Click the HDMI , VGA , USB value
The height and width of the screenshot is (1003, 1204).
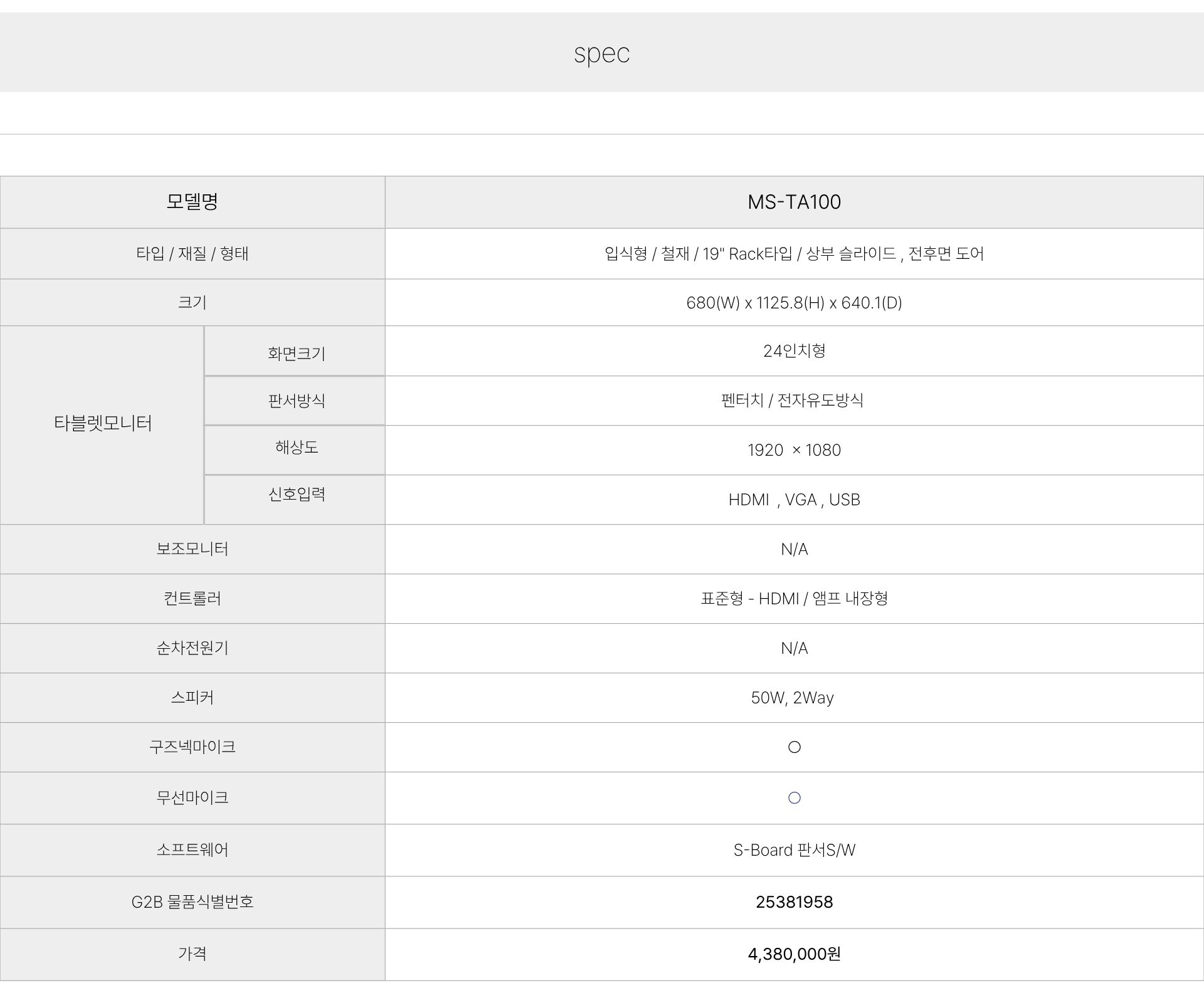(x=794, y=500)
